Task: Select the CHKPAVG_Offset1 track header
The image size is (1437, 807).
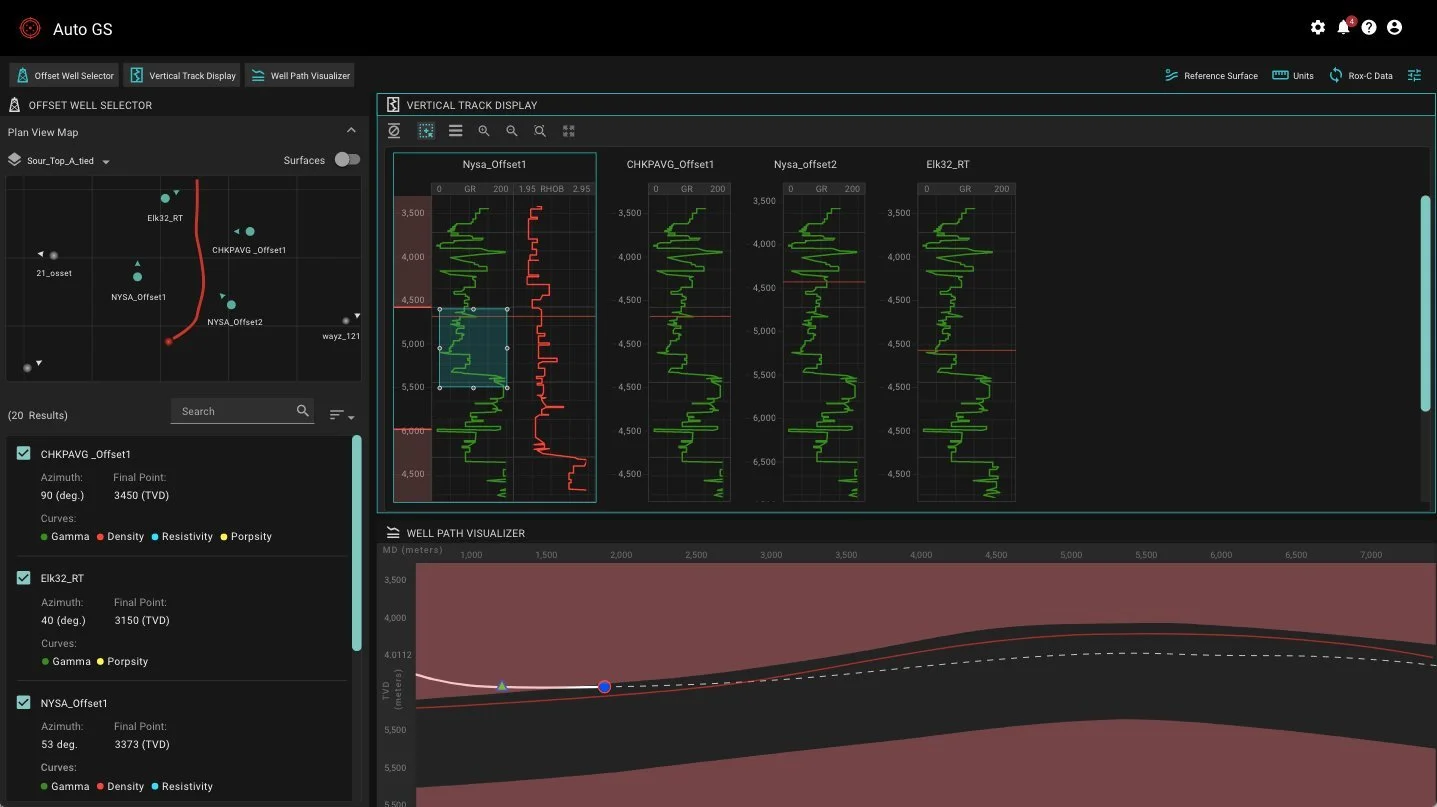Action: point(670,164)
